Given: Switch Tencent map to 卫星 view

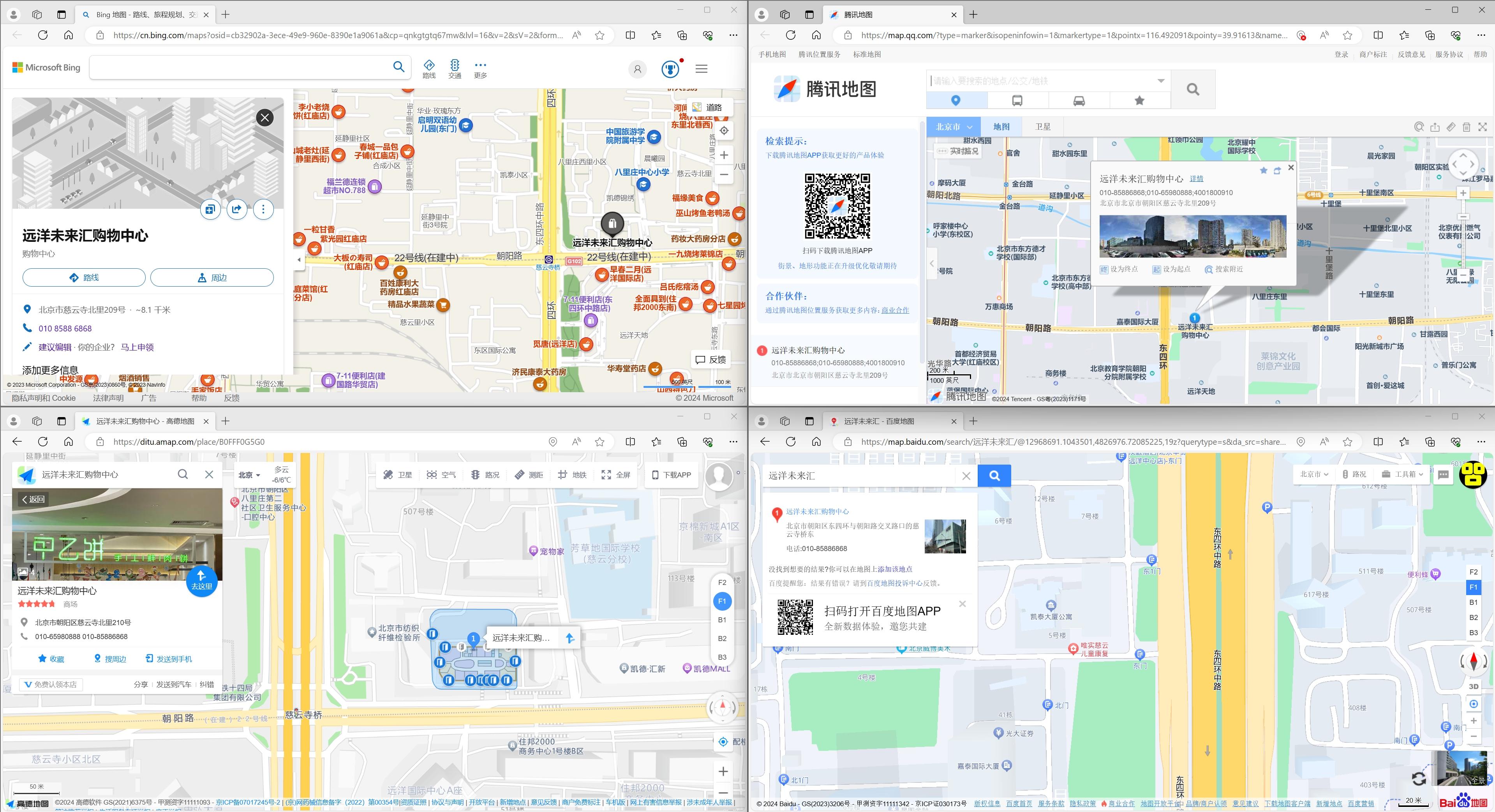Looking at the screenshot, I should (1042, 127).
